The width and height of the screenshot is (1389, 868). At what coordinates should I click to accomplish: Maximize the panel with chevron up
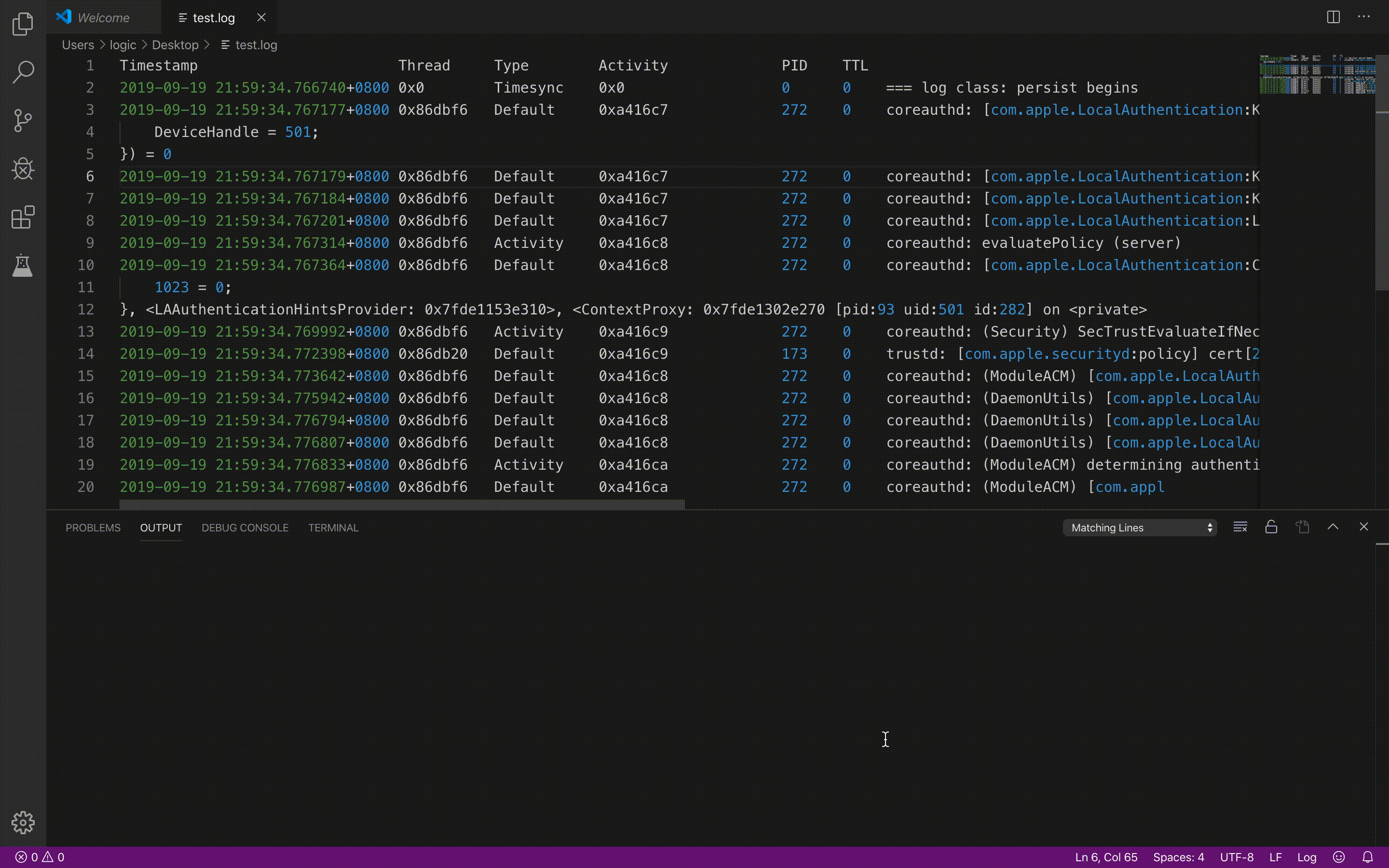(1333, 527)
